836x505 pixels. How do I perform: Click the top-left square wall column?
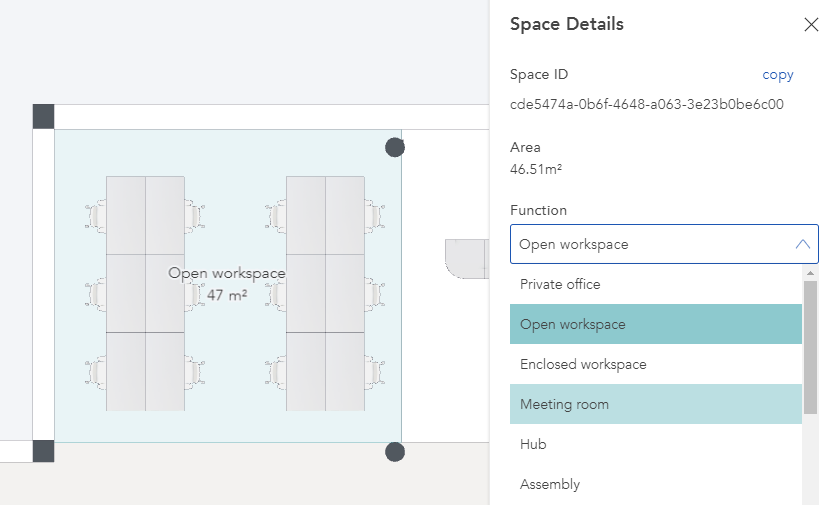pyautogui.click(x=43, y=116)
